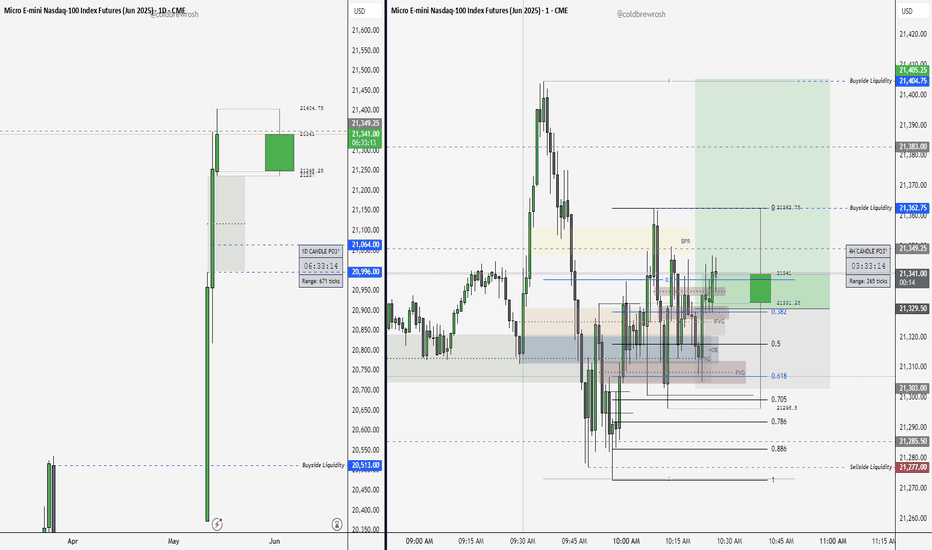Click the Range: 671 ticks cell

[320, 281]
